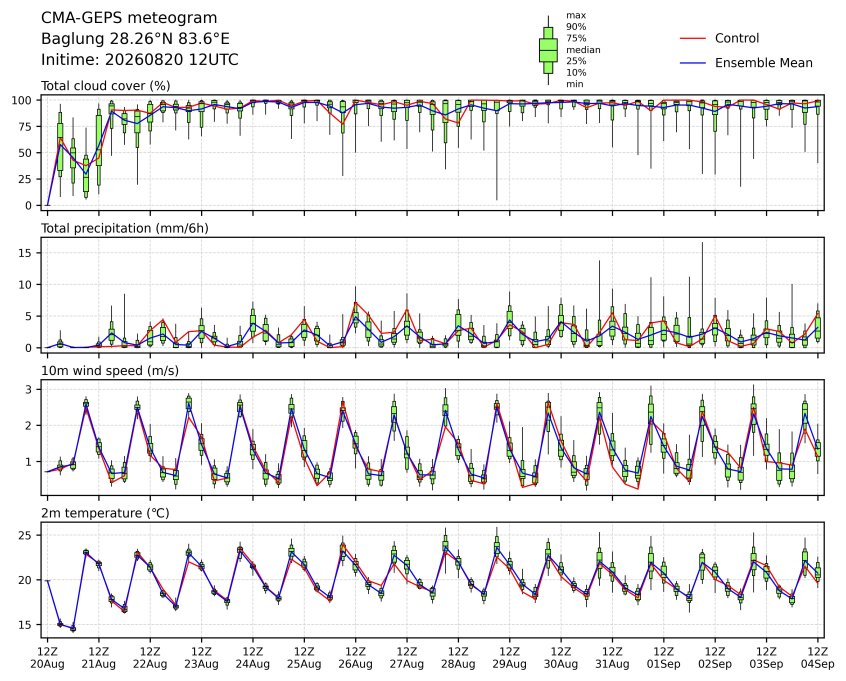
Task: Click the 12Z 04Sep axis tick label
Action: [x=818, y=658]
